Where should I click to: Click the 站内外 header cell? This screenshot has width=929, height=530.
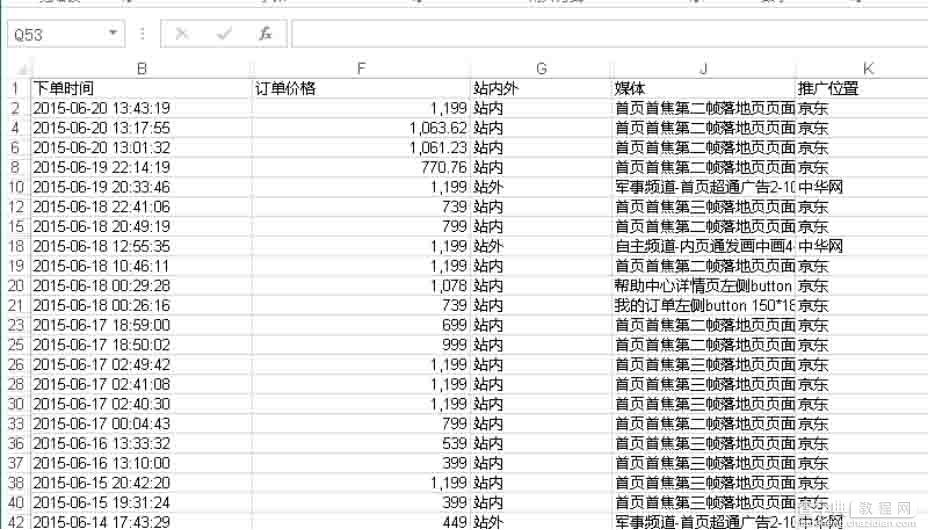[541, 89]
